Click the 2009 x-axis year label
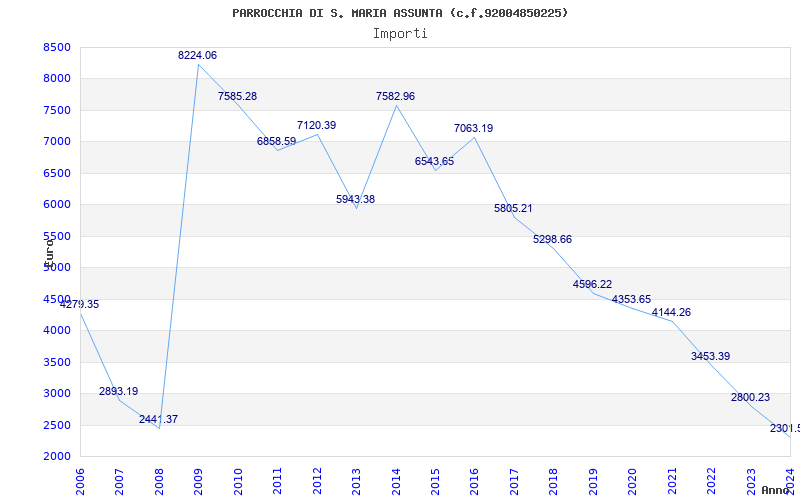This screenshot has height=500, width=800. [198, 482]
